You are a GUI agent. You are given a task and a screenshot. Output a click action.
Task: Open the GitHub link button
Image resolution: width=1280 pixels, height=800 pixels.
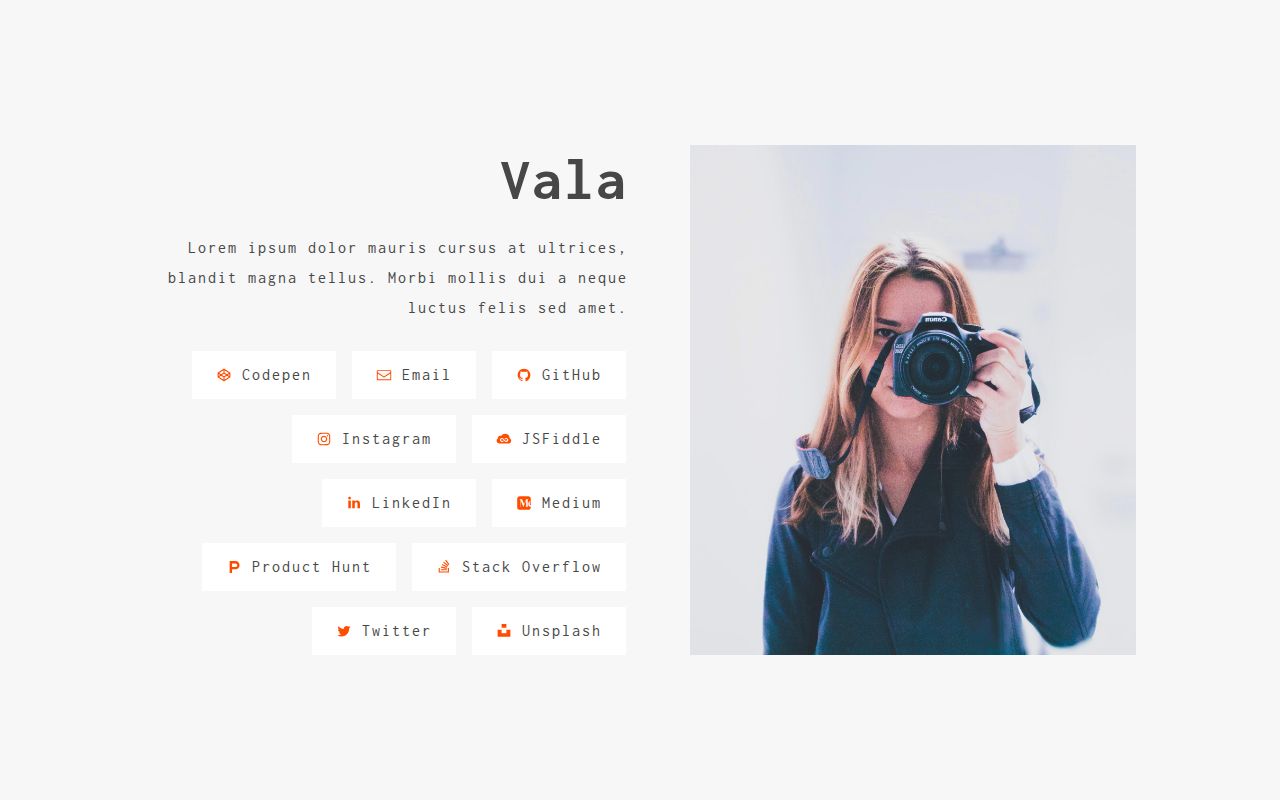click(x=559, y=375)
